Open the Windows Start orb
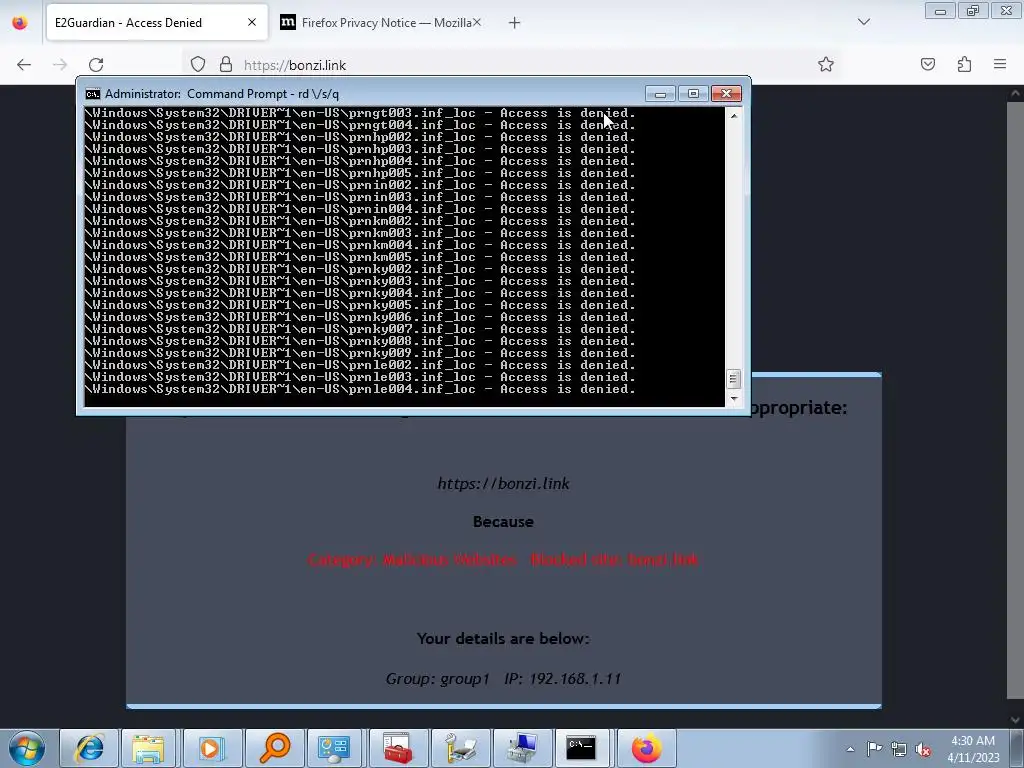Screen dimensions: 1024x768 point(27,748)
